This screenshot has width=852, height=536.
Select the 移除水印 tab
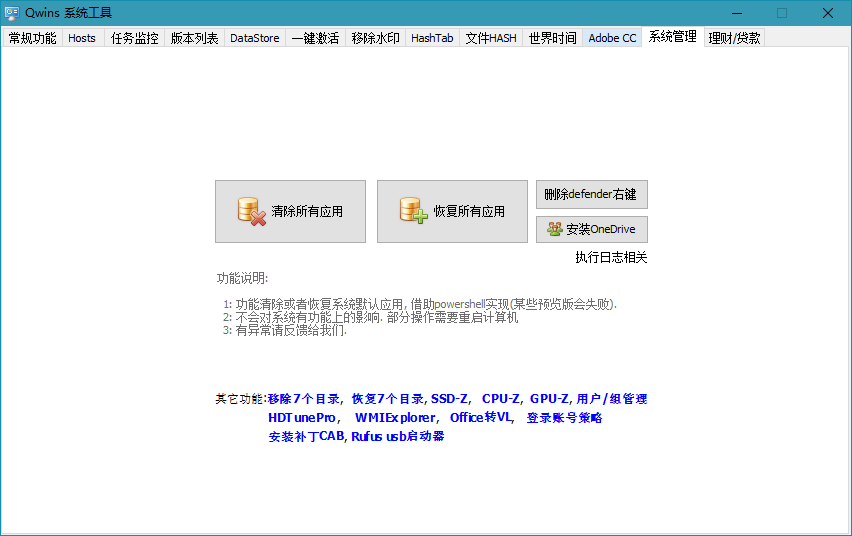point(375,38)
